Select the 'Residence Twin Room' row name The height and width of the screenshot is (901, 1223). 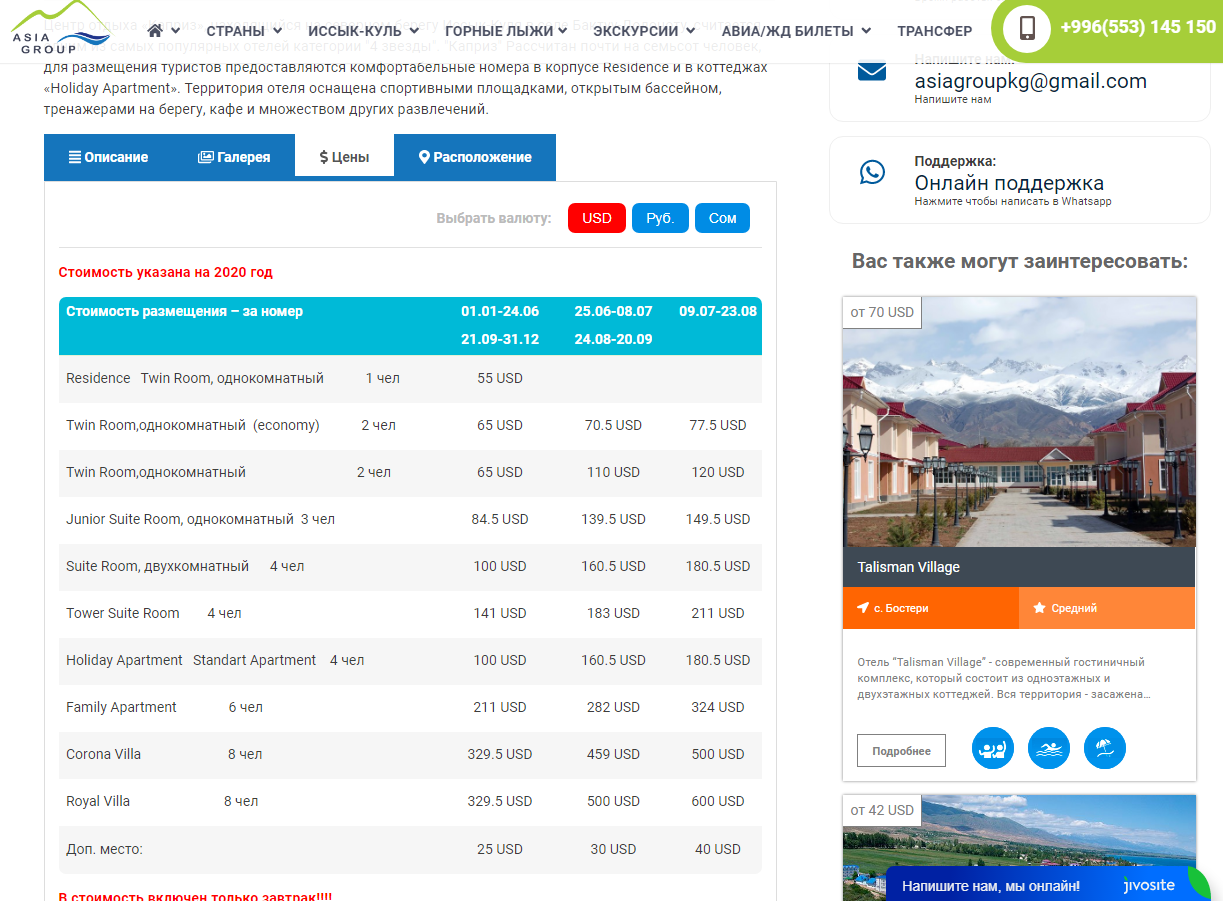(x=195, y=378)
